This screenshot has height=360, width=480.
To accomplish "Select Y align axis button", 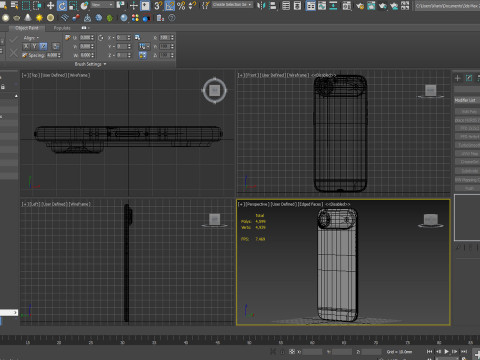I will tap(34, 46).
